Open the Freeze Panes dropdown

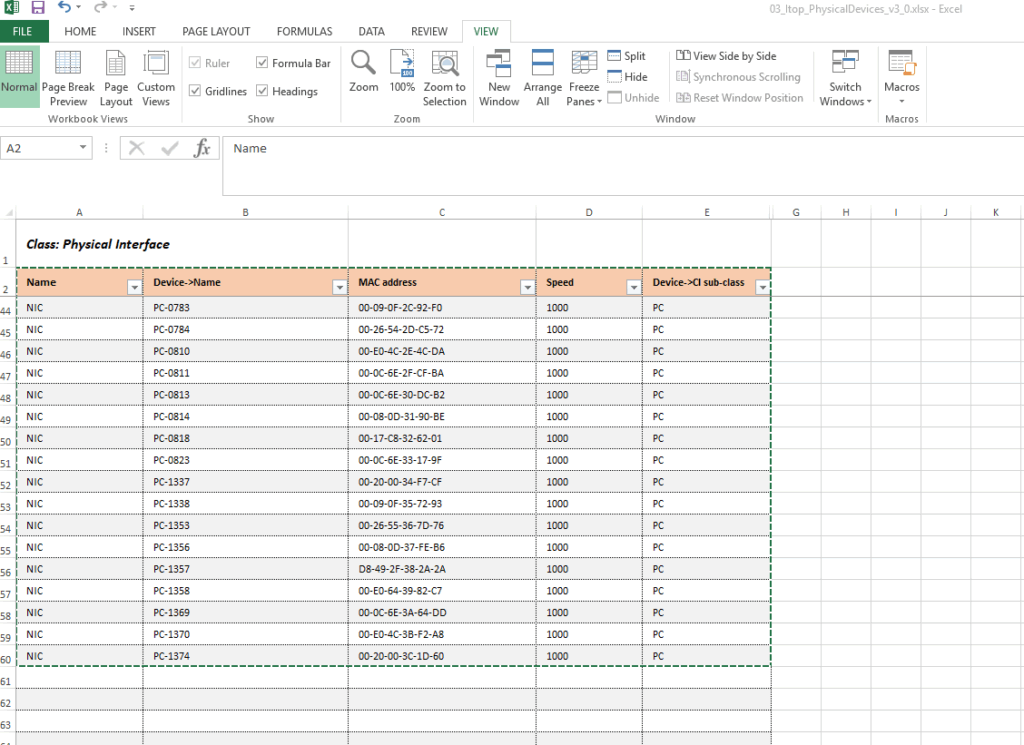point(584,80)
